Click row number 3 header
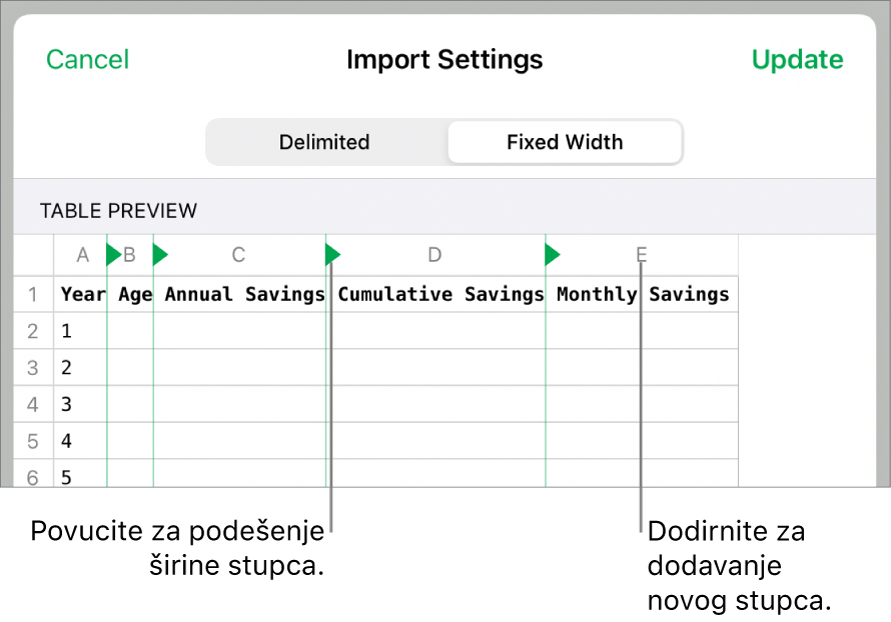 (33, 368)
